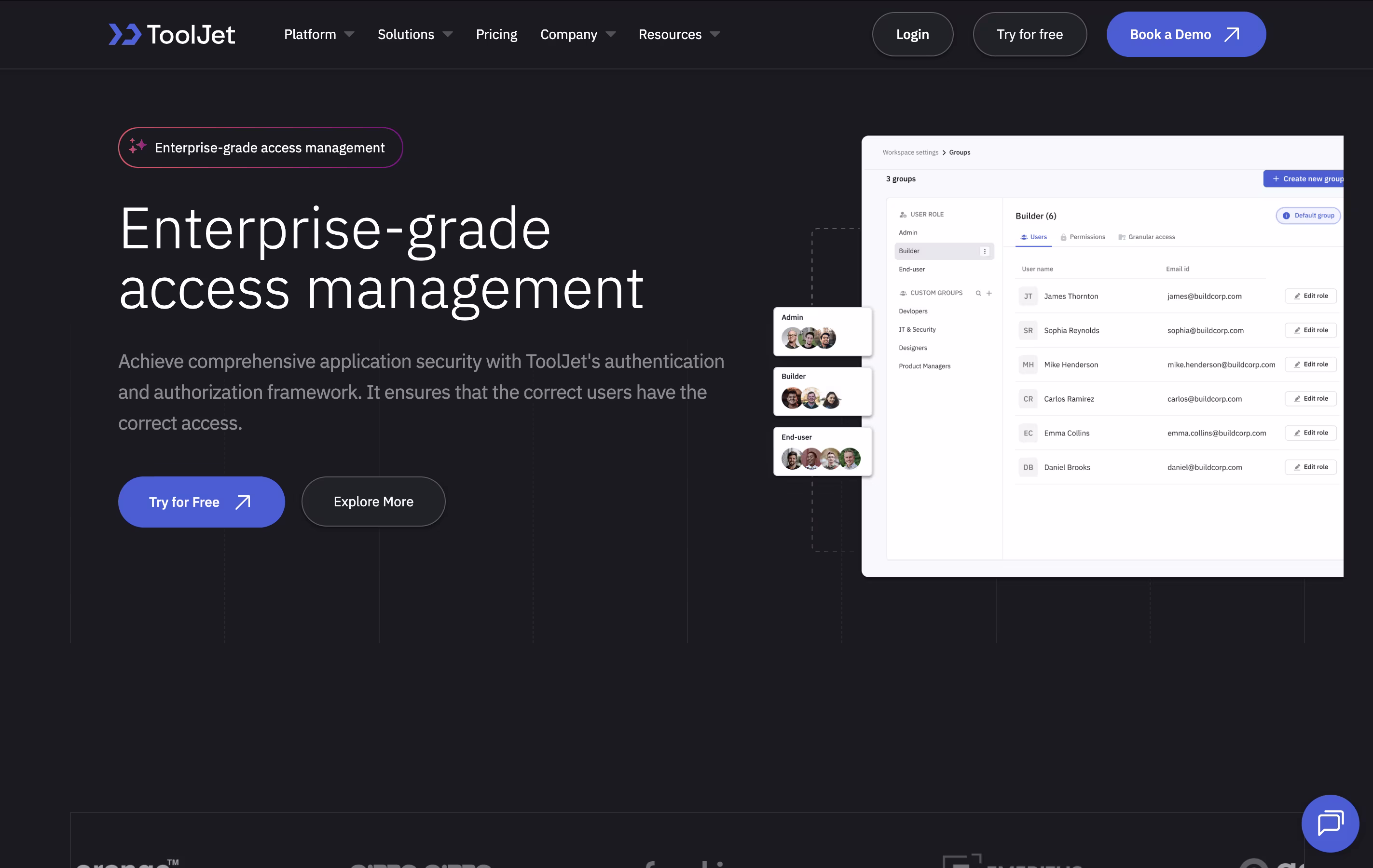Open the Pricing page

click(496, 34)
